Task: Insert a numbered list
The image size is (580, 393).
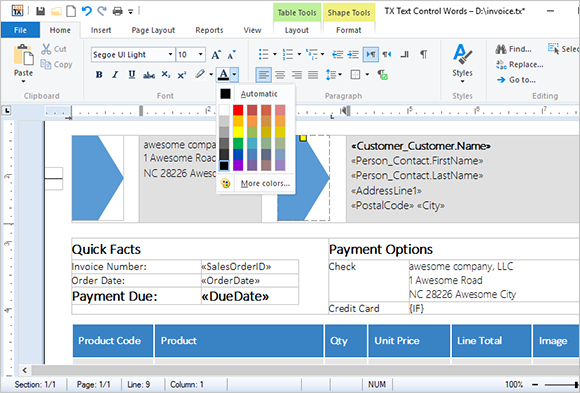Action: [287, 54]
